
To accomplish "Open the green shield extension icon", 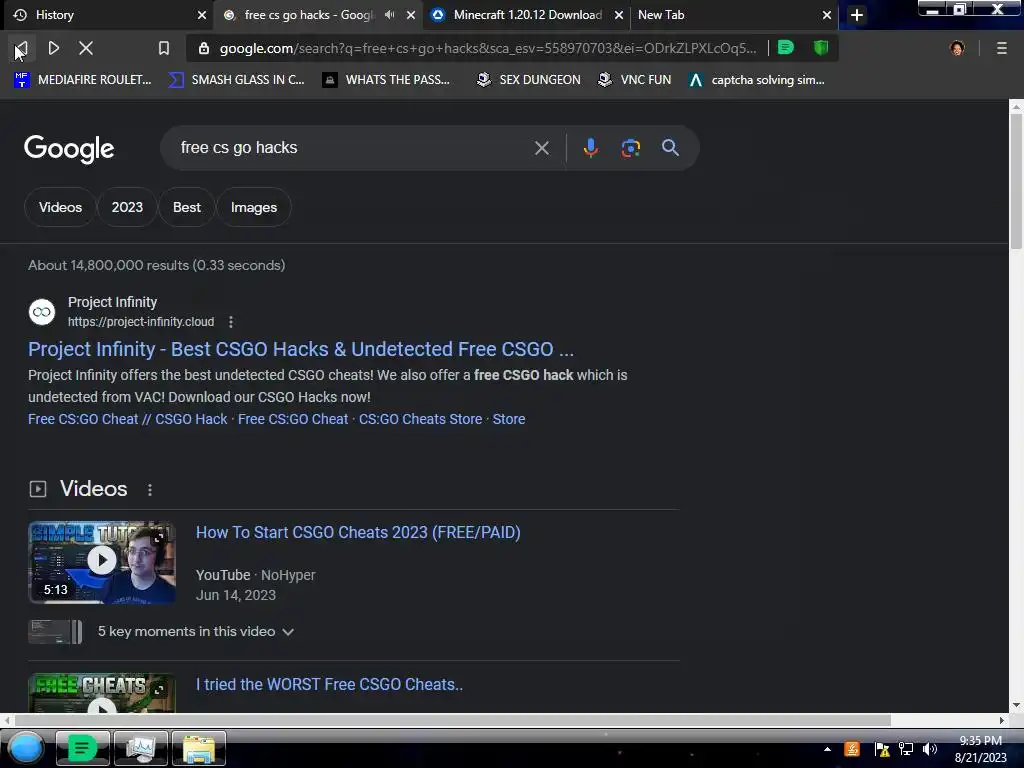I will [x=821, y=47].
